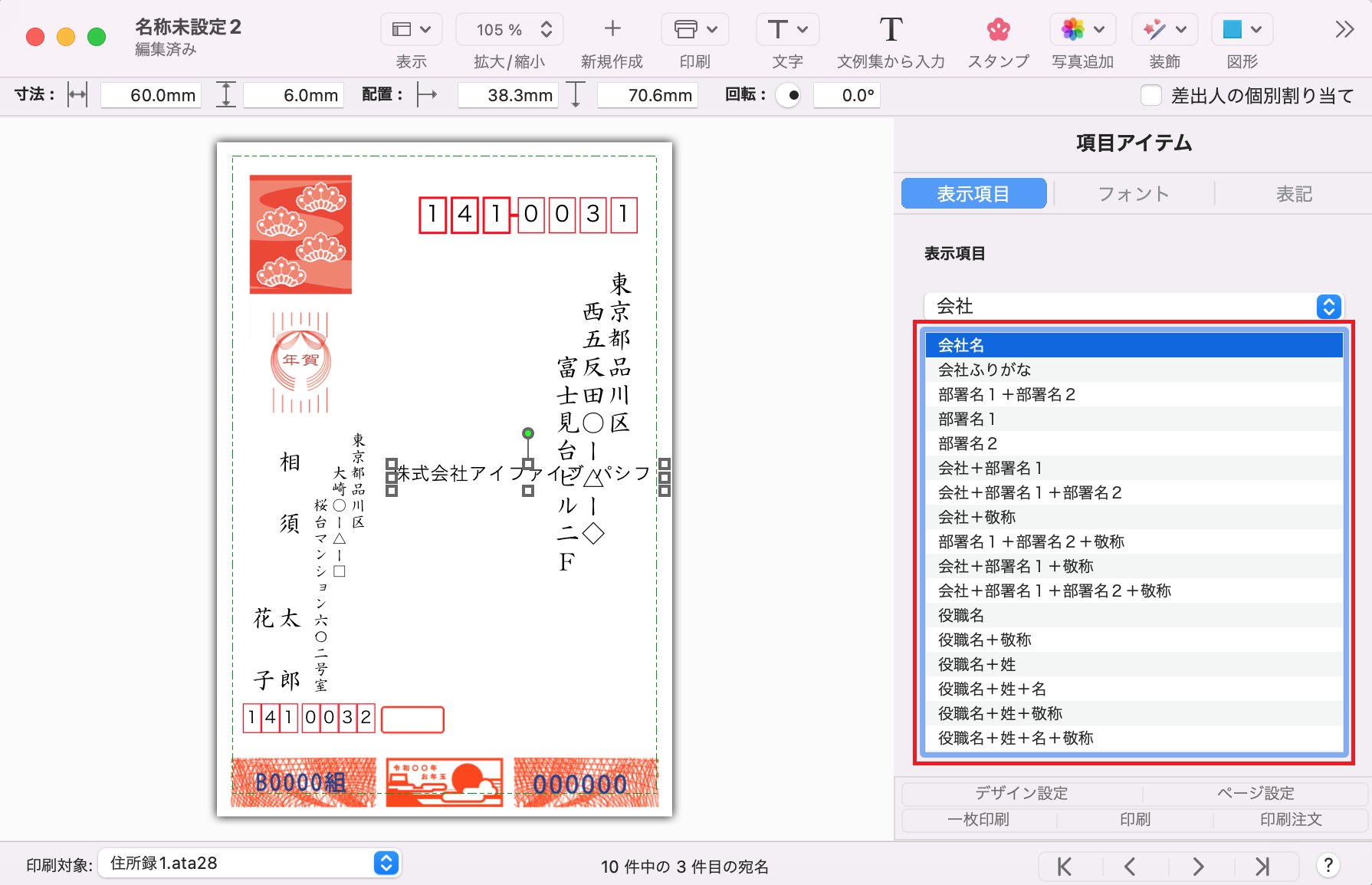This screenshot has height=885, width=1372.
Task: Click the green rotation handle on canvas
Action: coord(528,433)
